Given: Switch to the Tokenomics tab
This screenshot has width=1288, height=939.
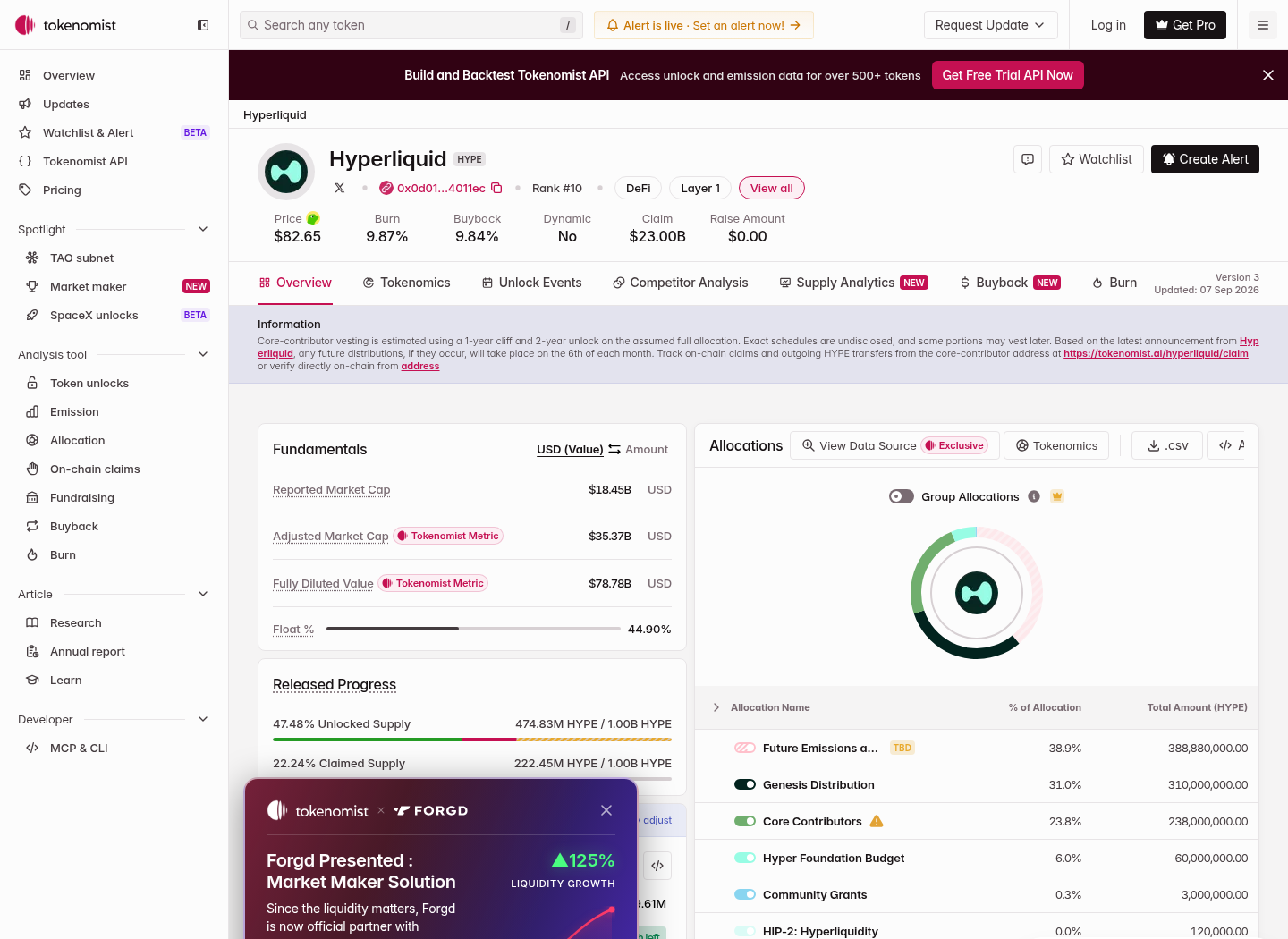Looking at the screenshot, I should coord(406,283).
